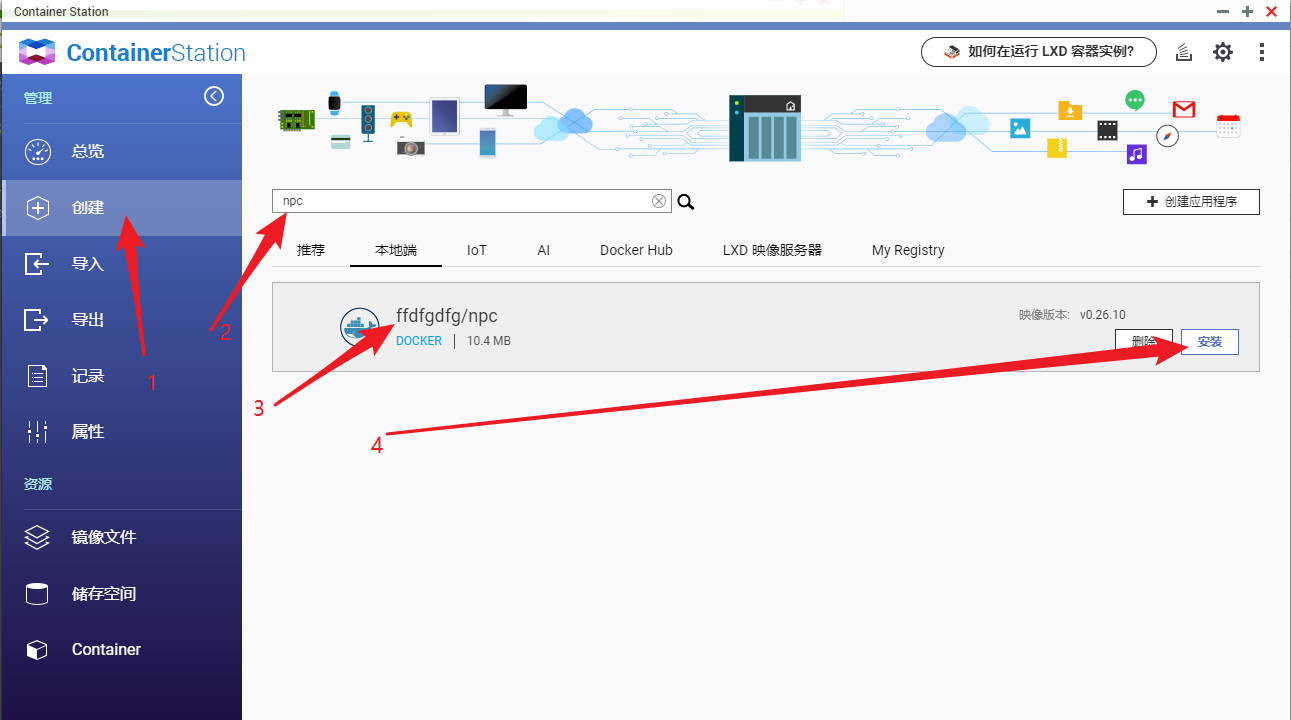Open the LXD container how-to link
This screenshot has width=1291, height=720.
coord(1038,52)
